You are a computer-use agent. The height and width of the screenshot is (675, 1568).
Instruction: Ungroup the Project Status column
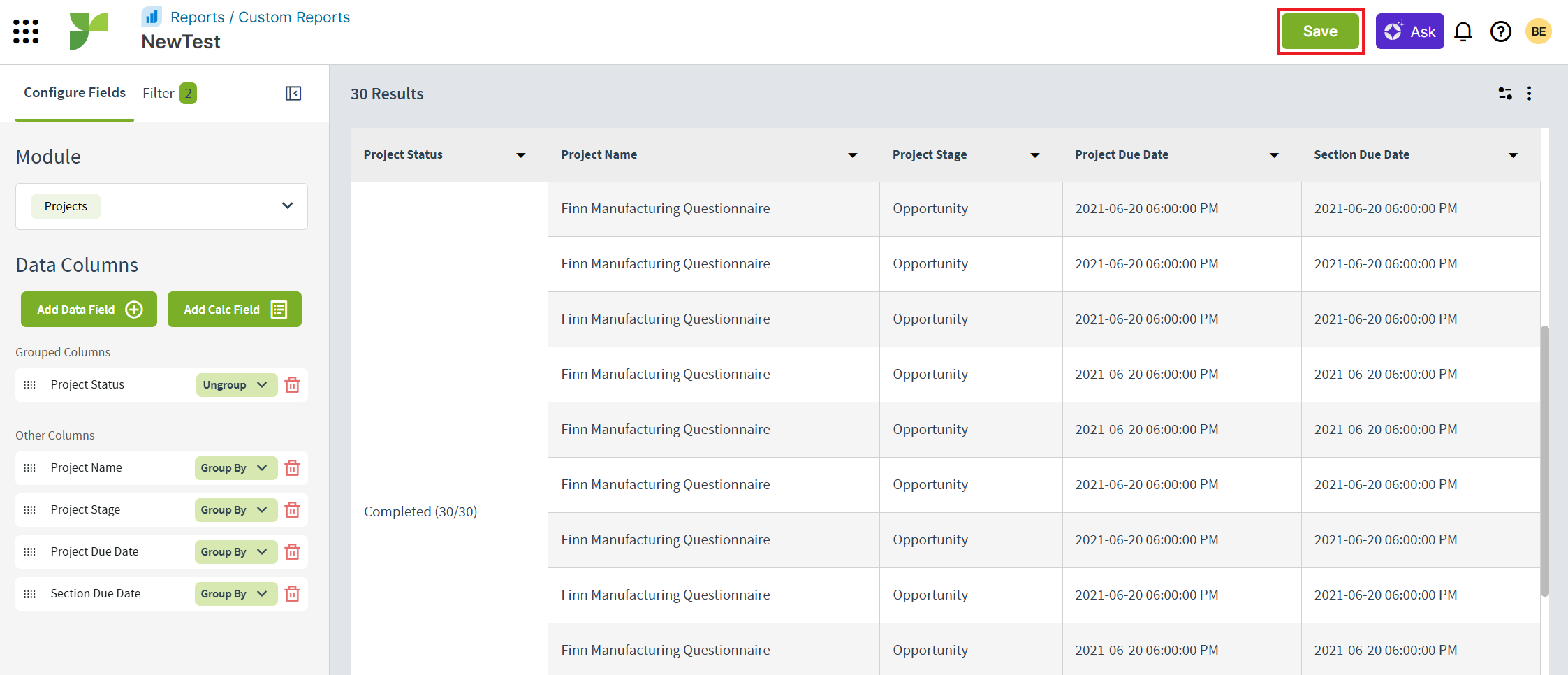(235, 385)
